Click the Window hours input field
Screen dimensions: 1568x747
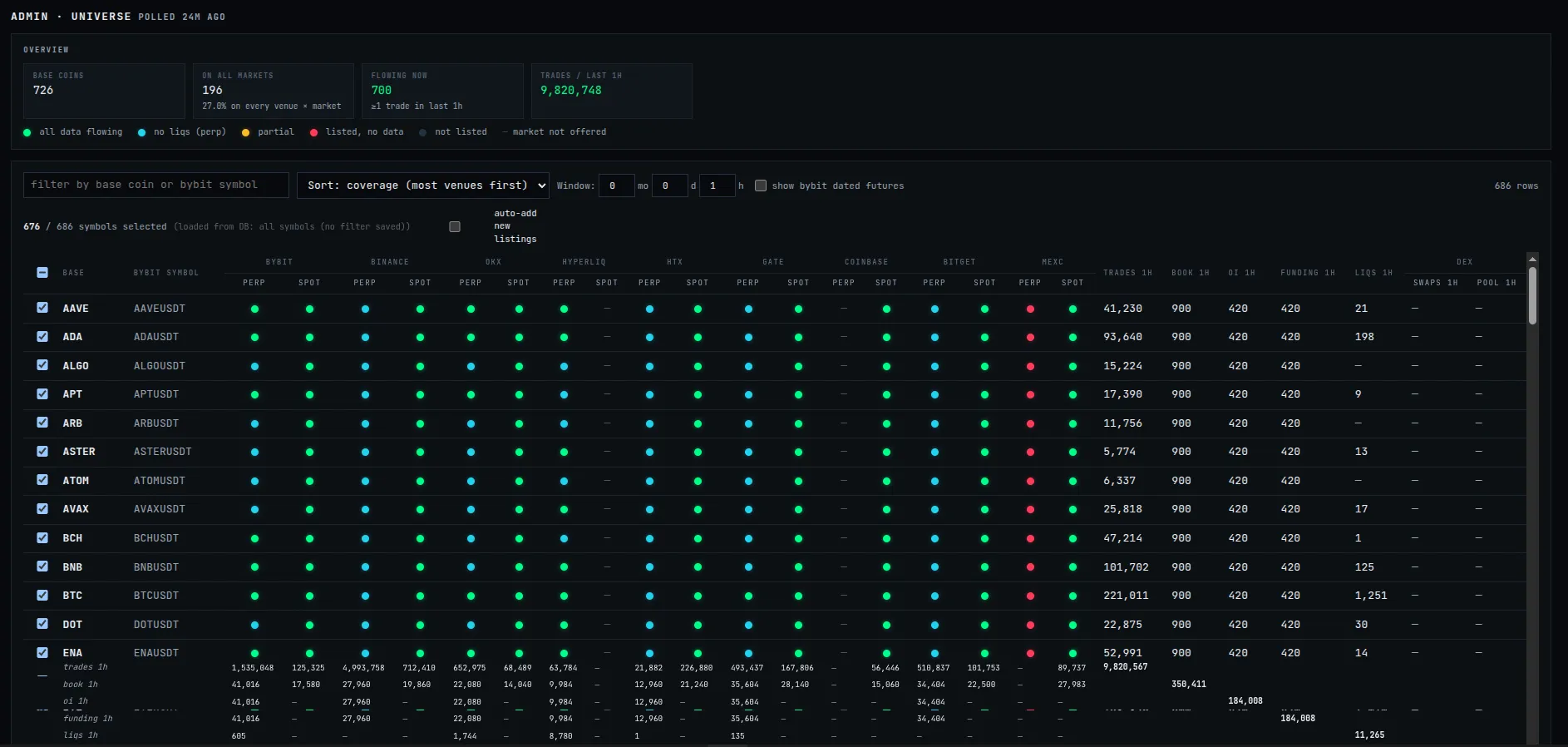717,186
